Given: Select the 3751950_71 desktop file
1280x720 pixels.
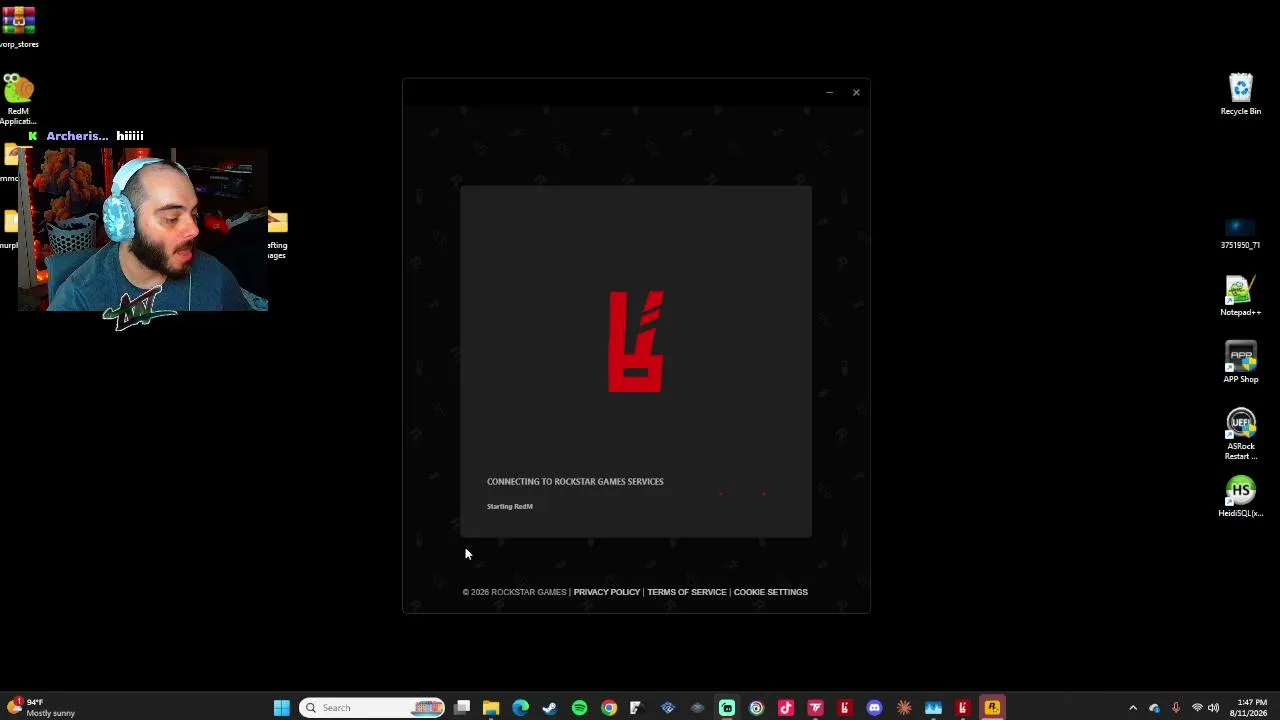Looking at the screenshot, I should click(1240, 234).
